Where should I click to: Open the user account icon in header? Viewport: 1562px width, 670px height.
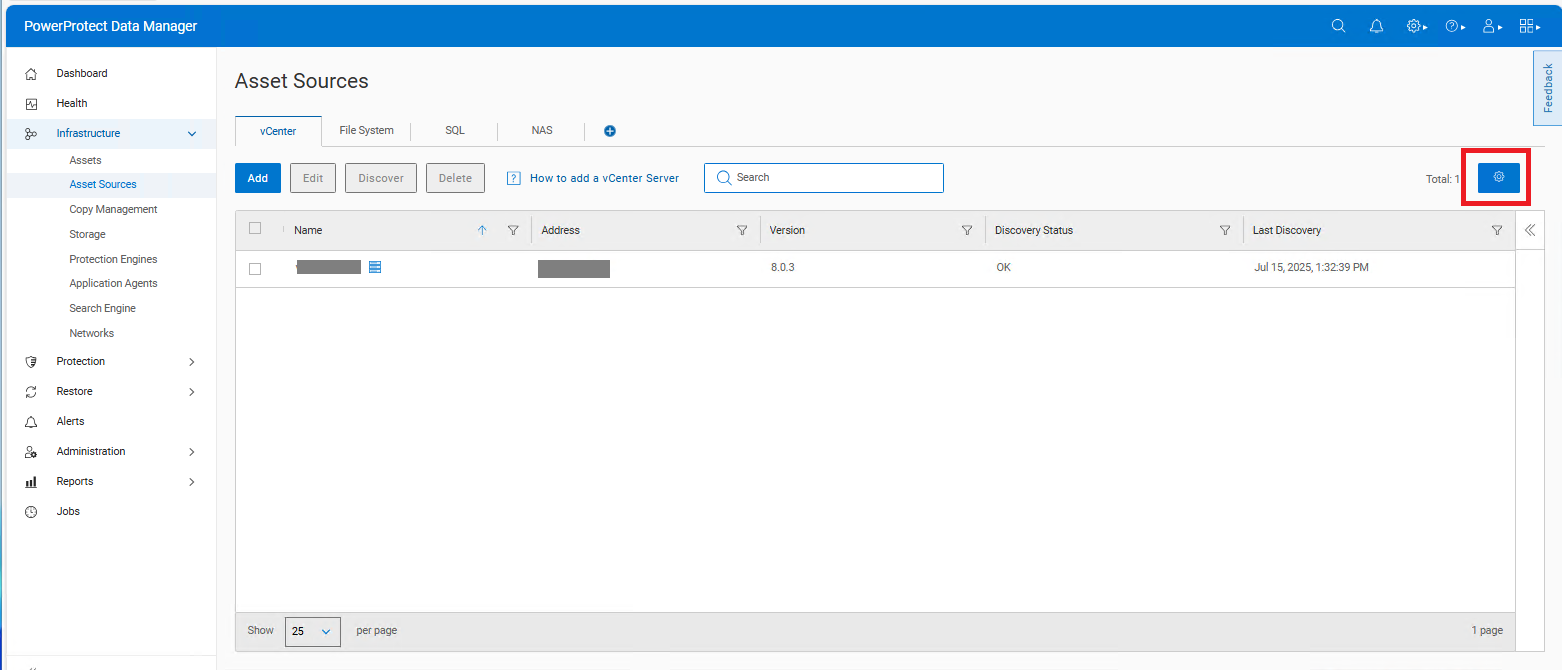click(1492, 26)
